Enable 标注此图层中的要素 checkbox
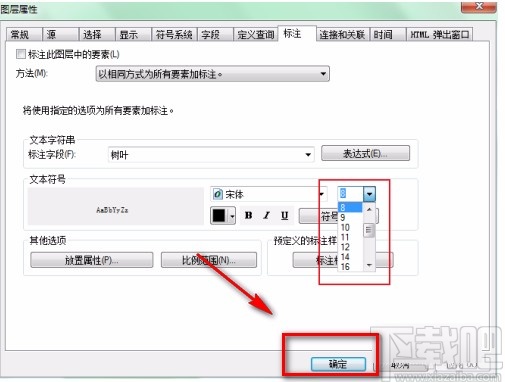 pos(21,54)
